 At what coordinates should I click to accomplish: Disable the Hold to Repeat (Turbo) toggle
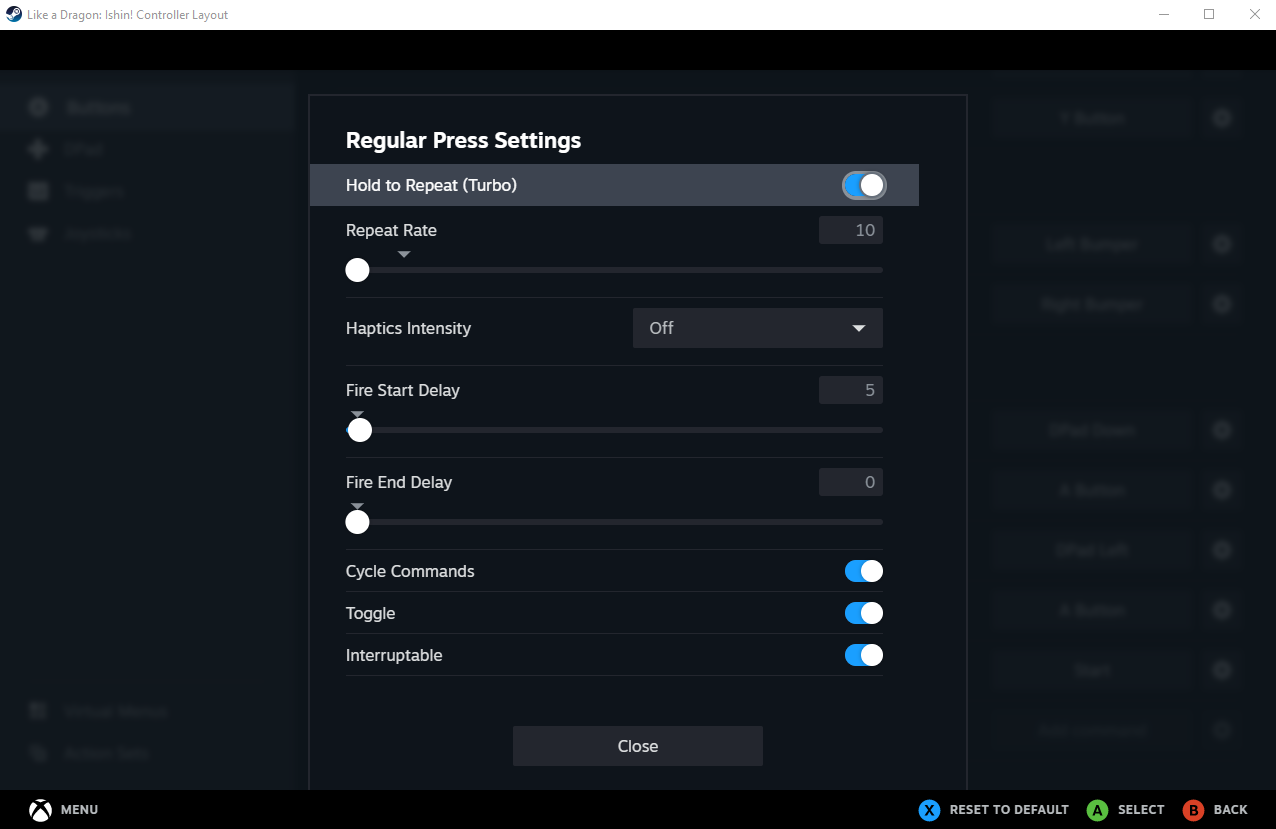pos(864,185)
